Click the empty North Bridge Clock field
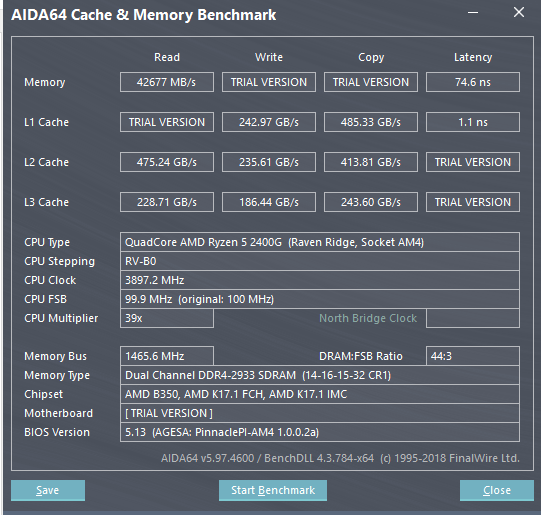 coord(473,318)
